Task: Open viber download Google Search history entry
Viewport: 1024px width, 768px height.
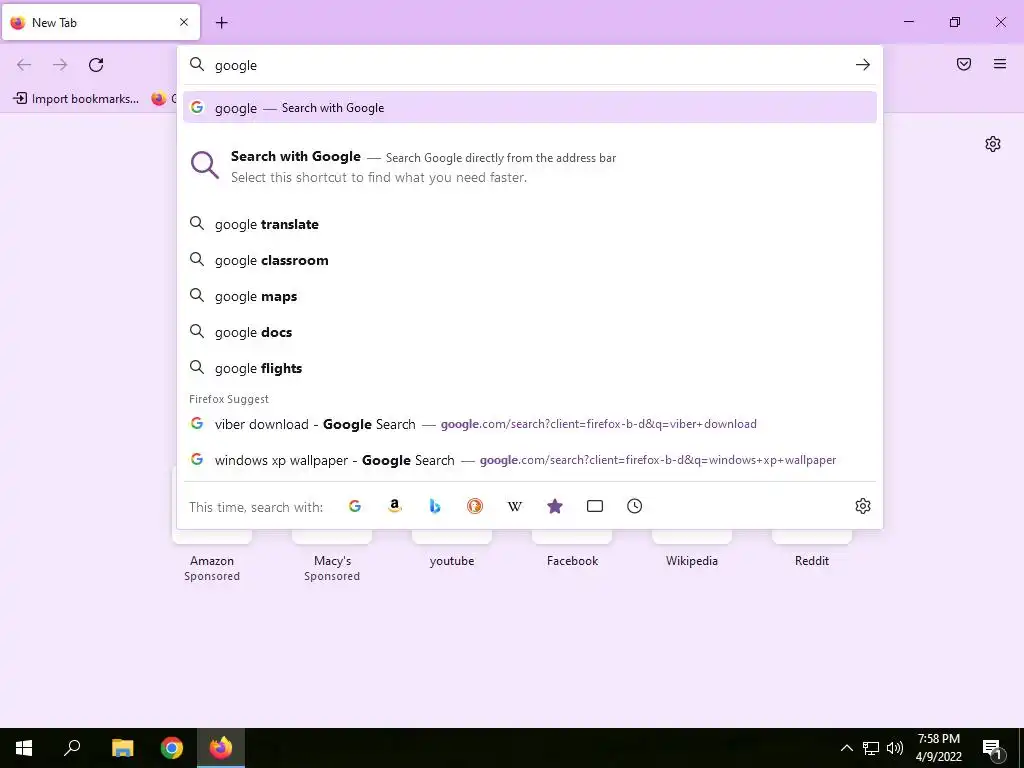Action: pyautogui.click(x=530, y=424)
